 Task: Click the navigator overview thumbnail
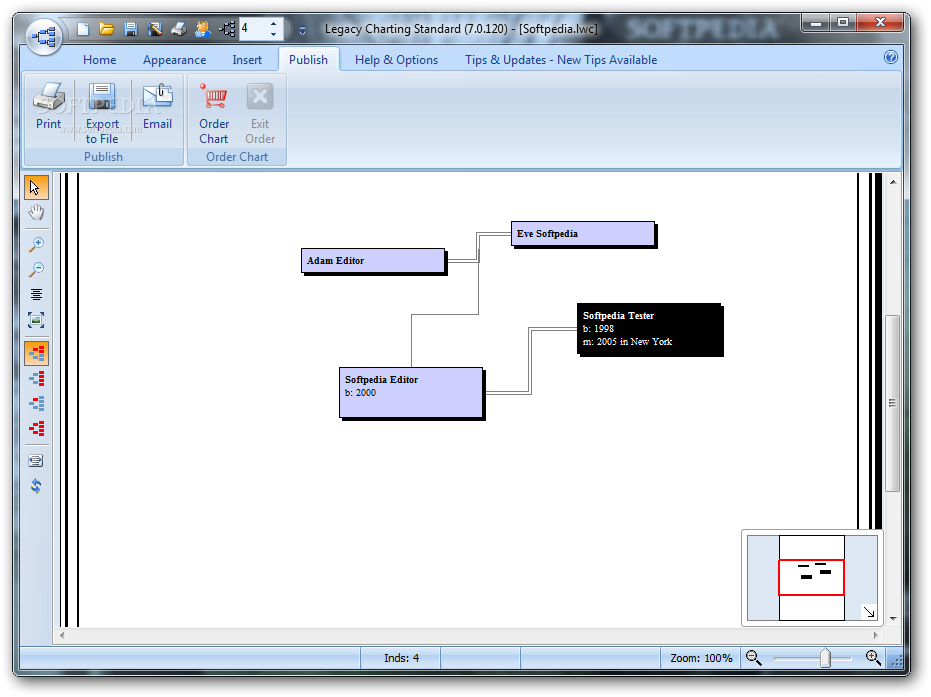[x=811, y=578]
